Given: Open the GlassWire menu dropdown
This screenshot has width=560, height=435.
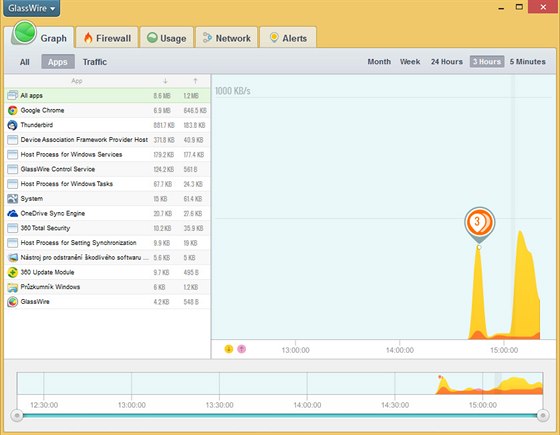Looking at the screenshot, I should point(31,8).
